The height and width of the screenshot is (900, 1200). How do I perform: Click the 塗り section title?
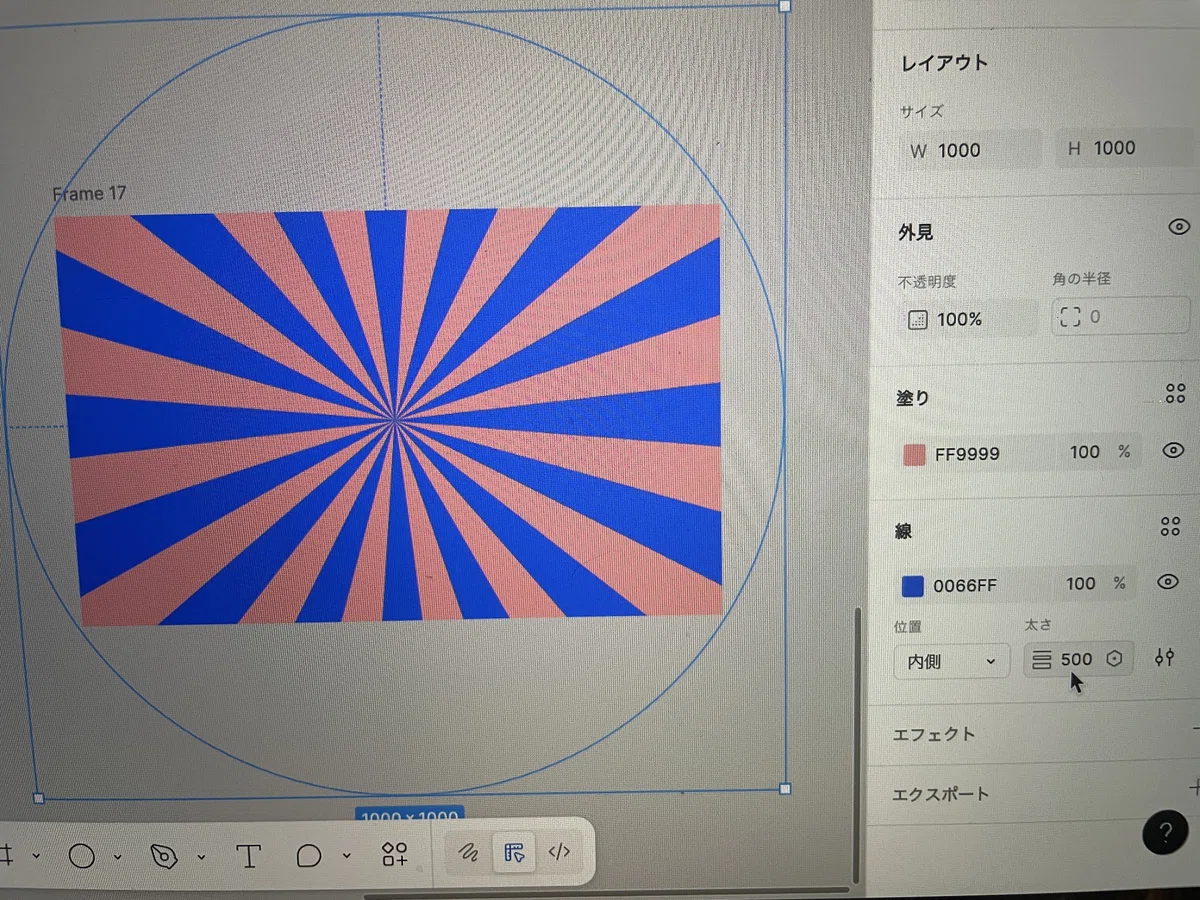pos(913,398)
